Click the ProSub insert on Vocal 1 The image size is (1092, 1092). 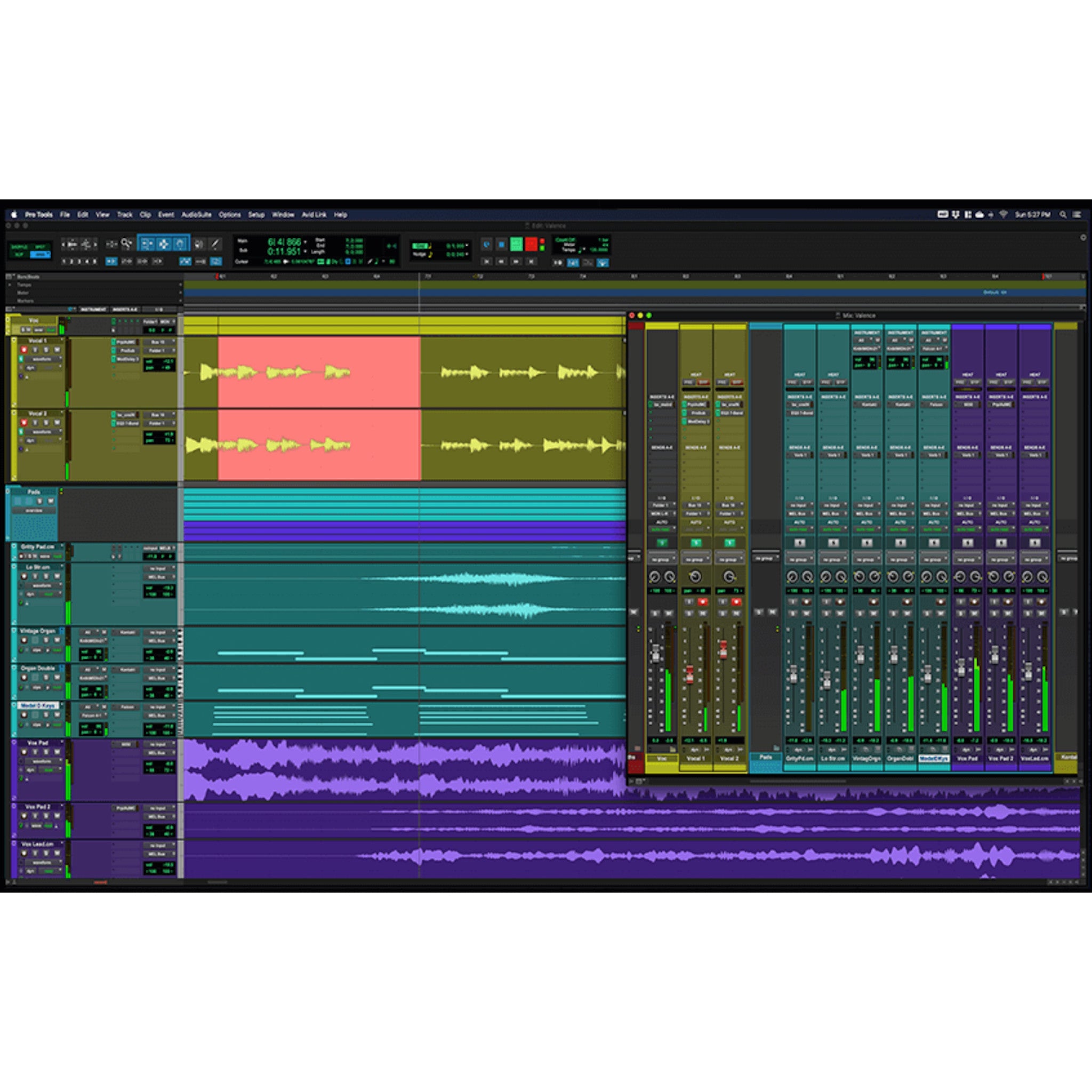click(x=127, y=351)
